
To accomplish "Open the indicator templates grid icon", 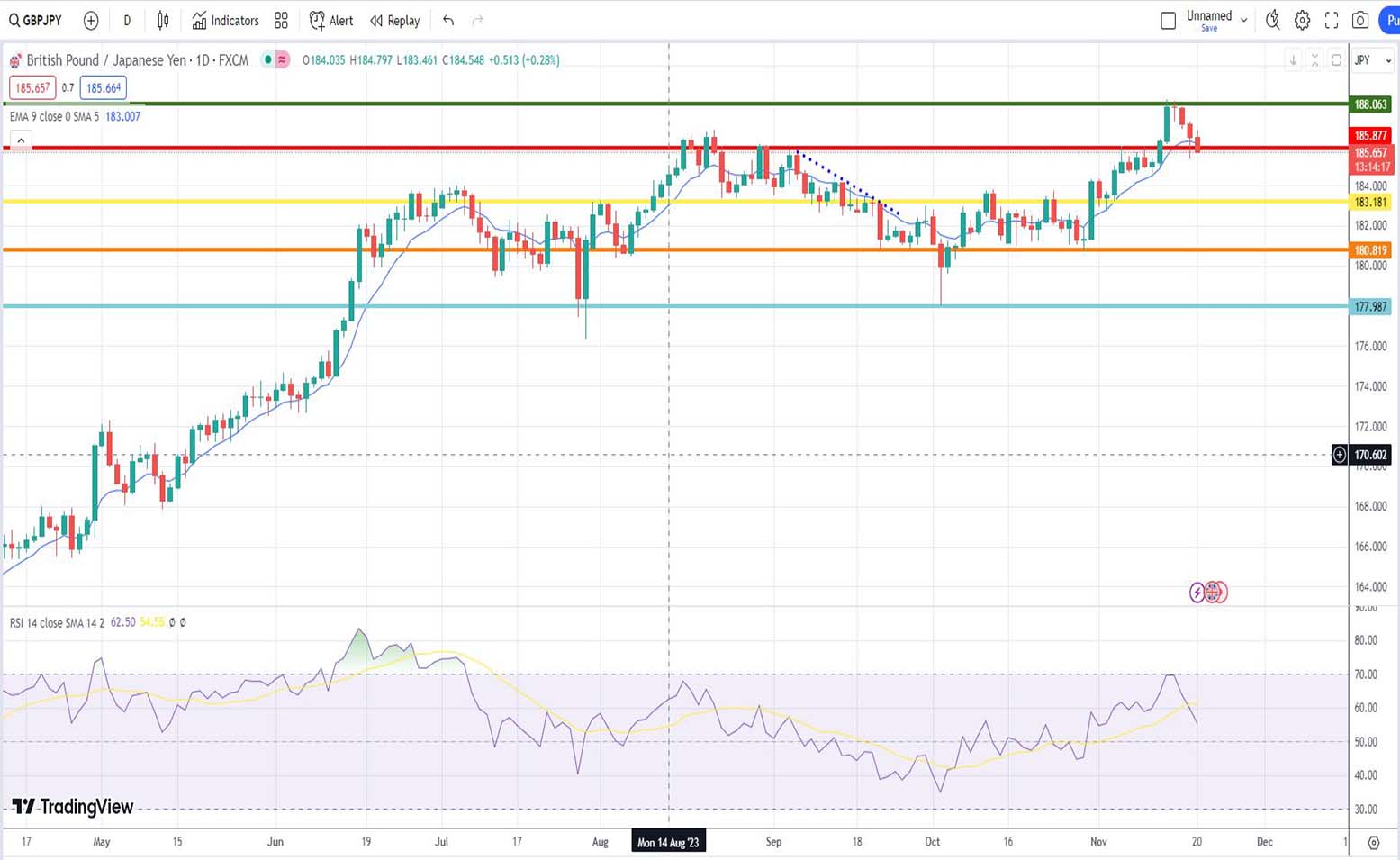I will (x=281, y=20).
